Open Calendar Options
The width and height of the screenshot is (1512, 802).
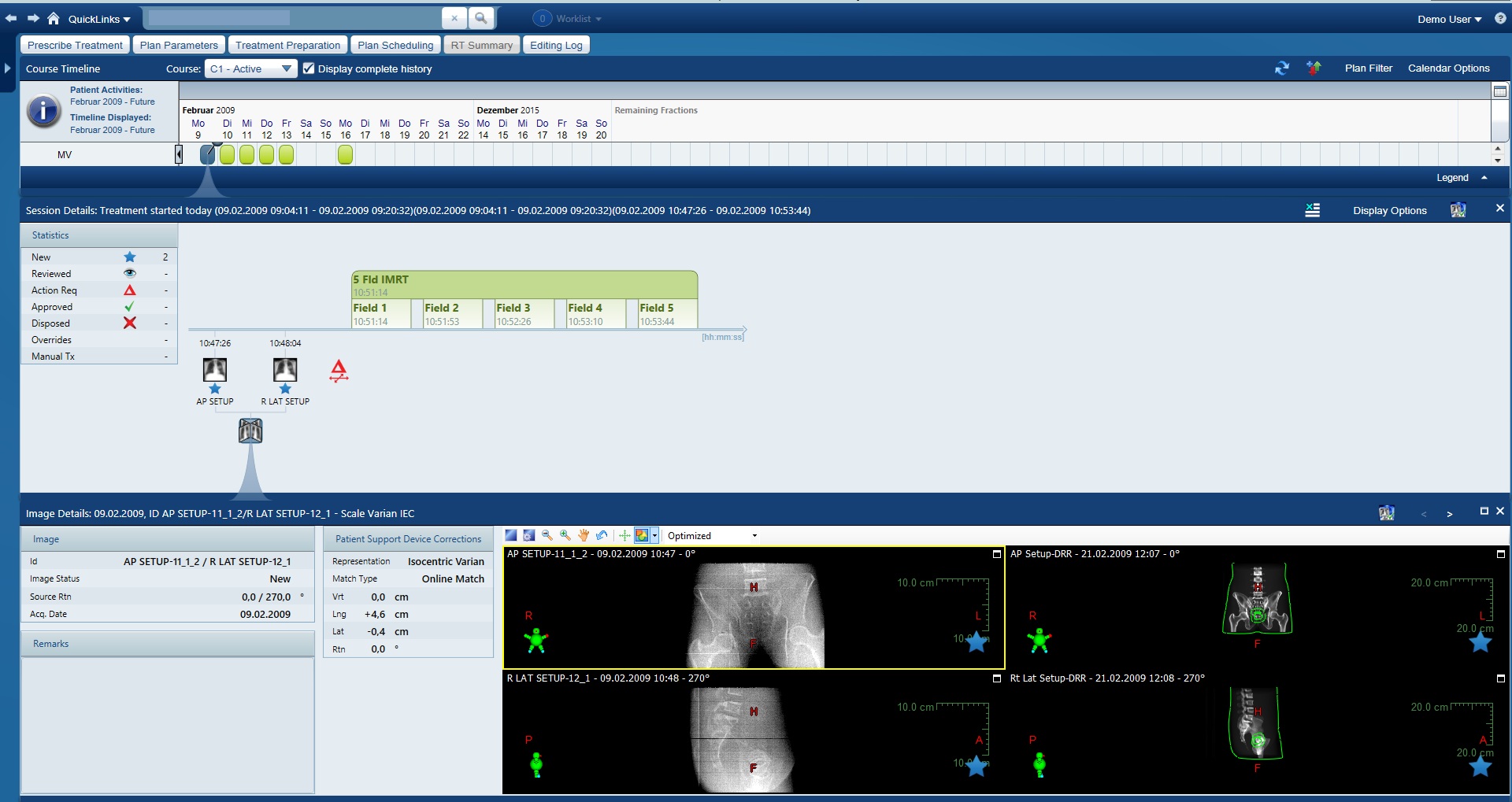pos(1448,68)
